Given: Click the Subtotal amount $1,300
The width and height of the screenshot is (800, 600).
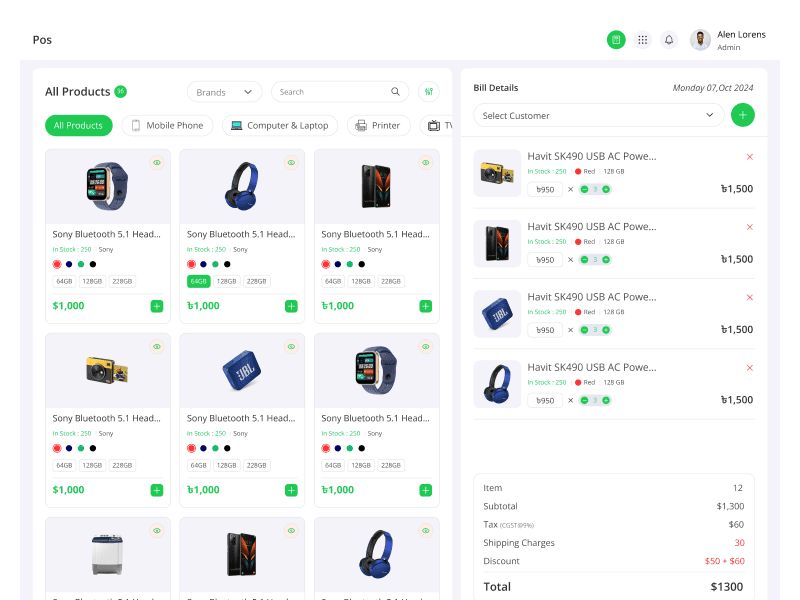Looking at the screenshot, I should pyautogui.click(x=730, y=506).
